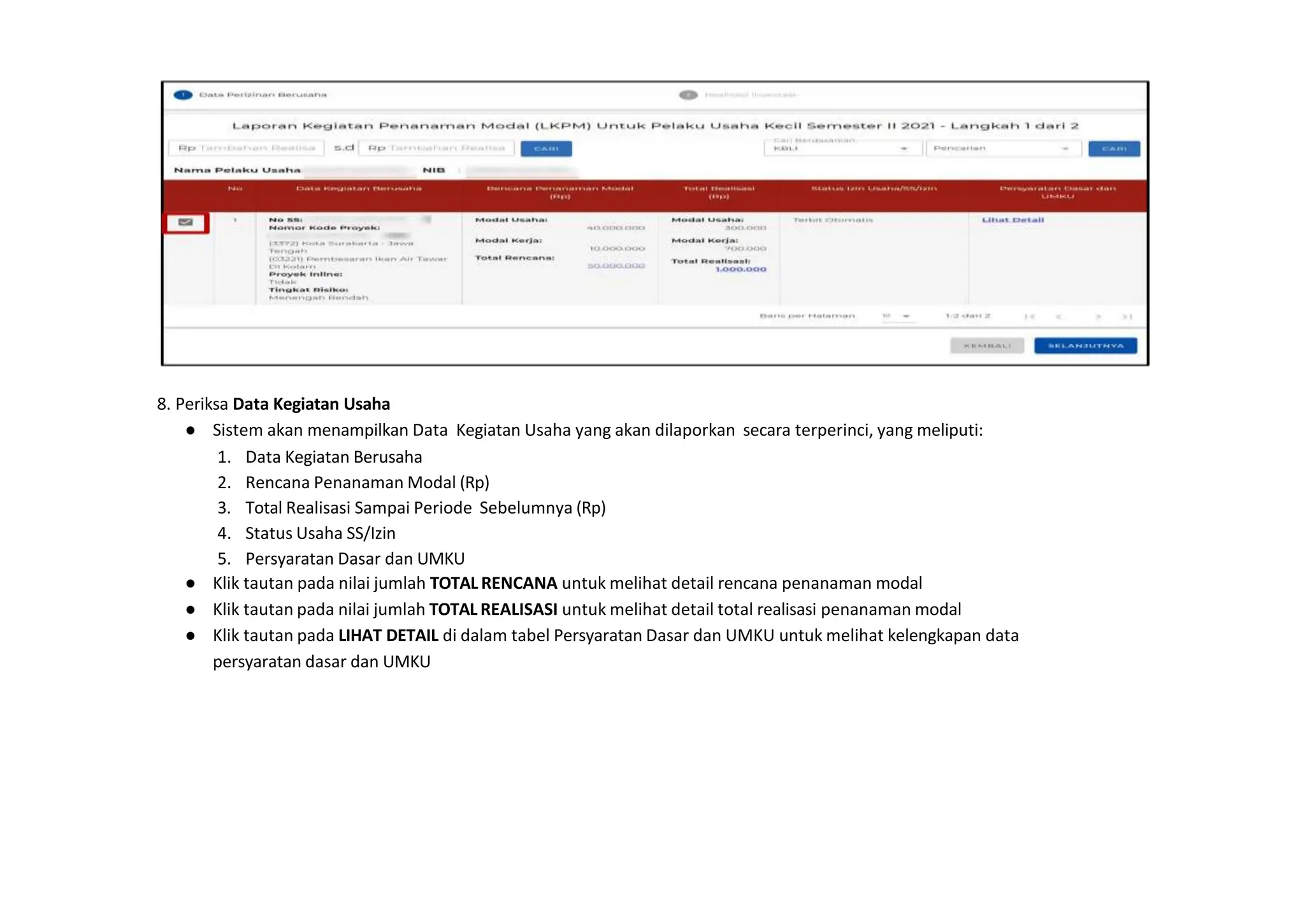Go to previous page arrow icon
The width and height of the screenshot is (1305, 924).
(x=1058, y=316)
